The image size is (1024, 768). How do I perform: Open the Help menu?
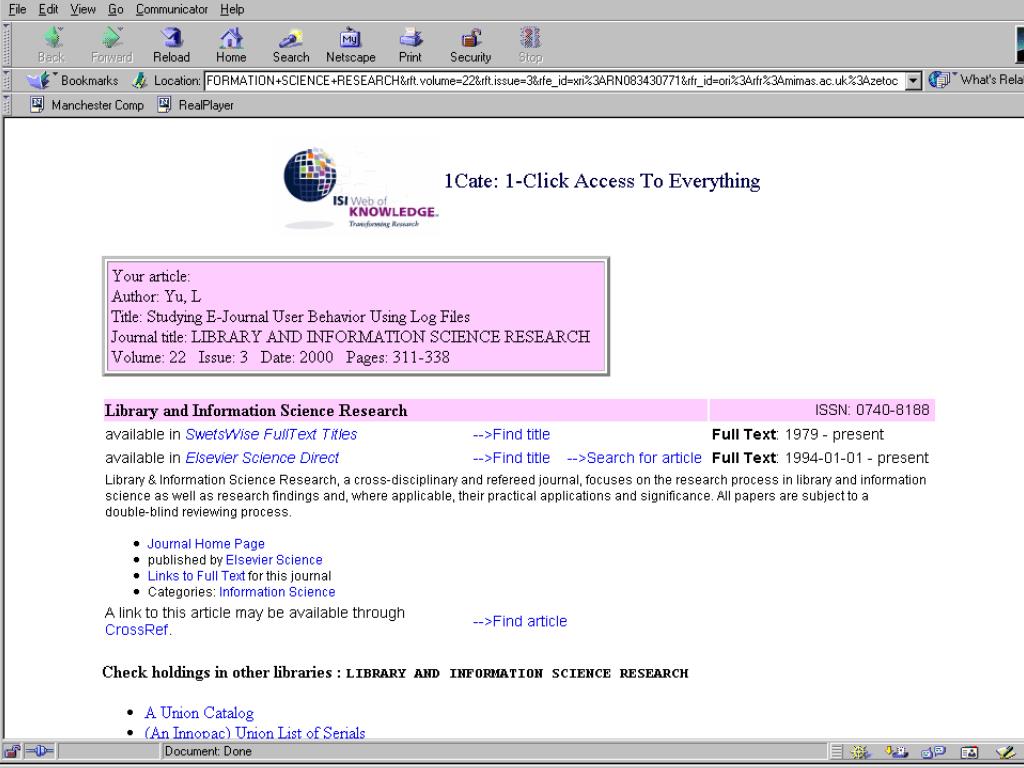coord(232,9)
